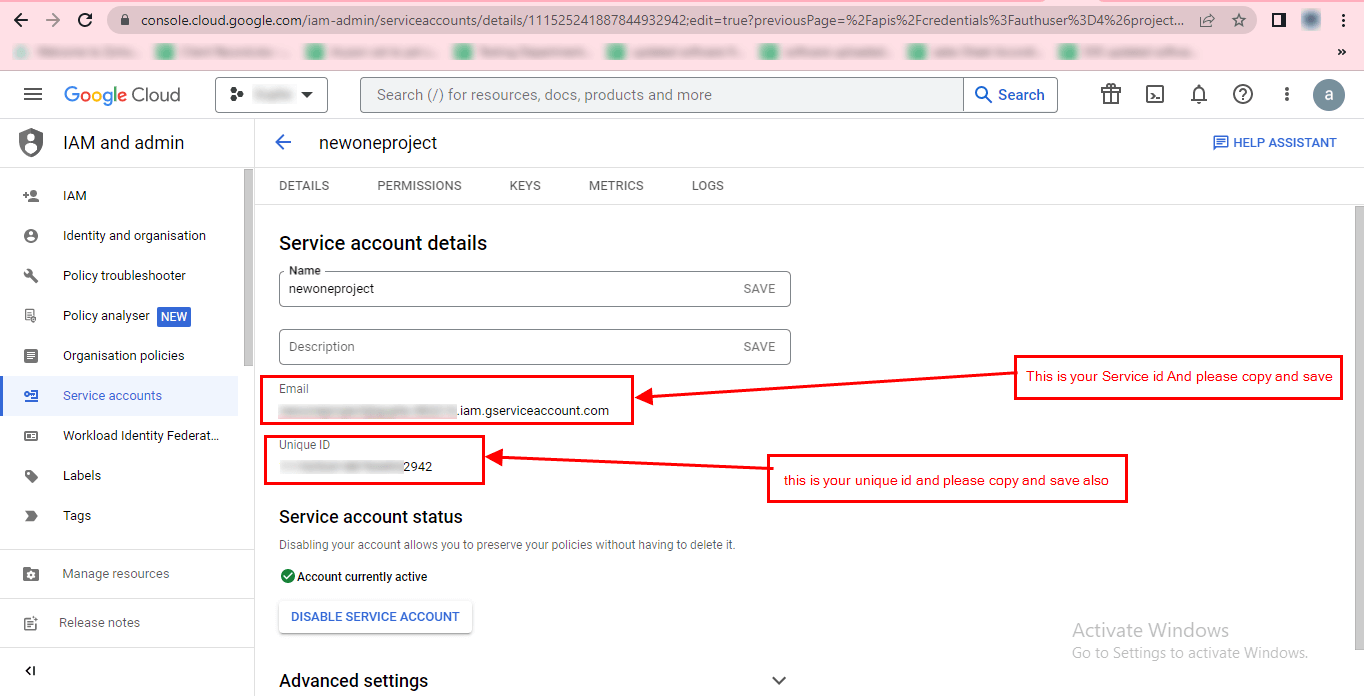This screenshot has height=696, width=1364.
Task: Open the account avatar 'a'
Action: point(1329,95)
